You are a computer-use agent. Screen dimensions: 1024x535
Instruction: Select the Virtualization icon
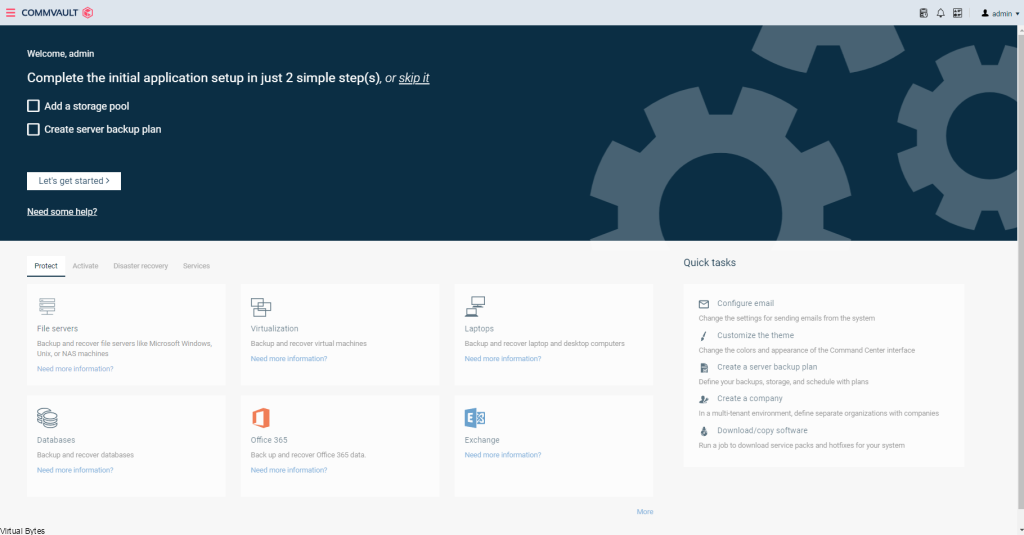tap(261, 307)
